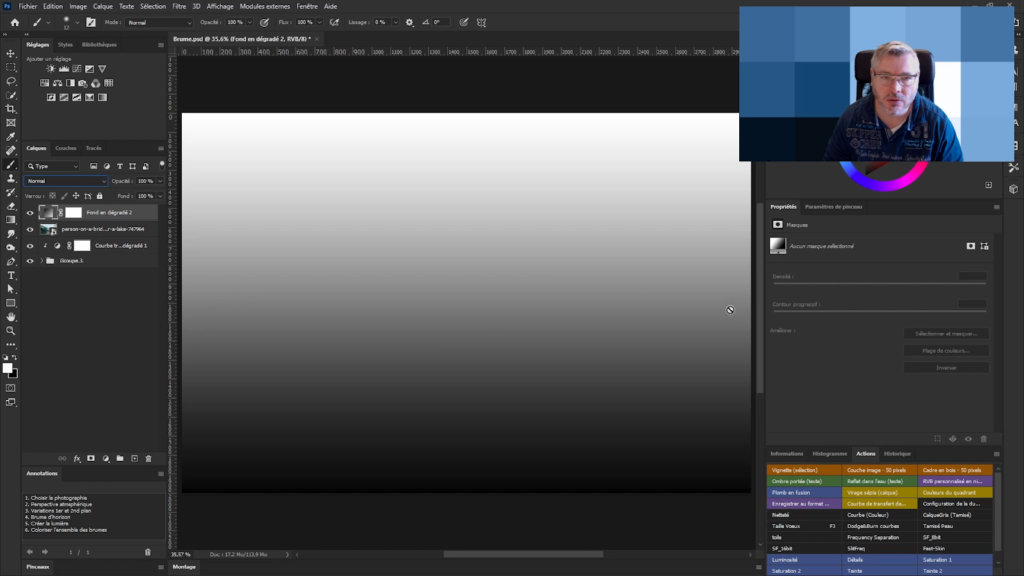The width and height of the screenshot is (1024, 576).
Task: Select the Pen tool
Action: coord(10,262)
